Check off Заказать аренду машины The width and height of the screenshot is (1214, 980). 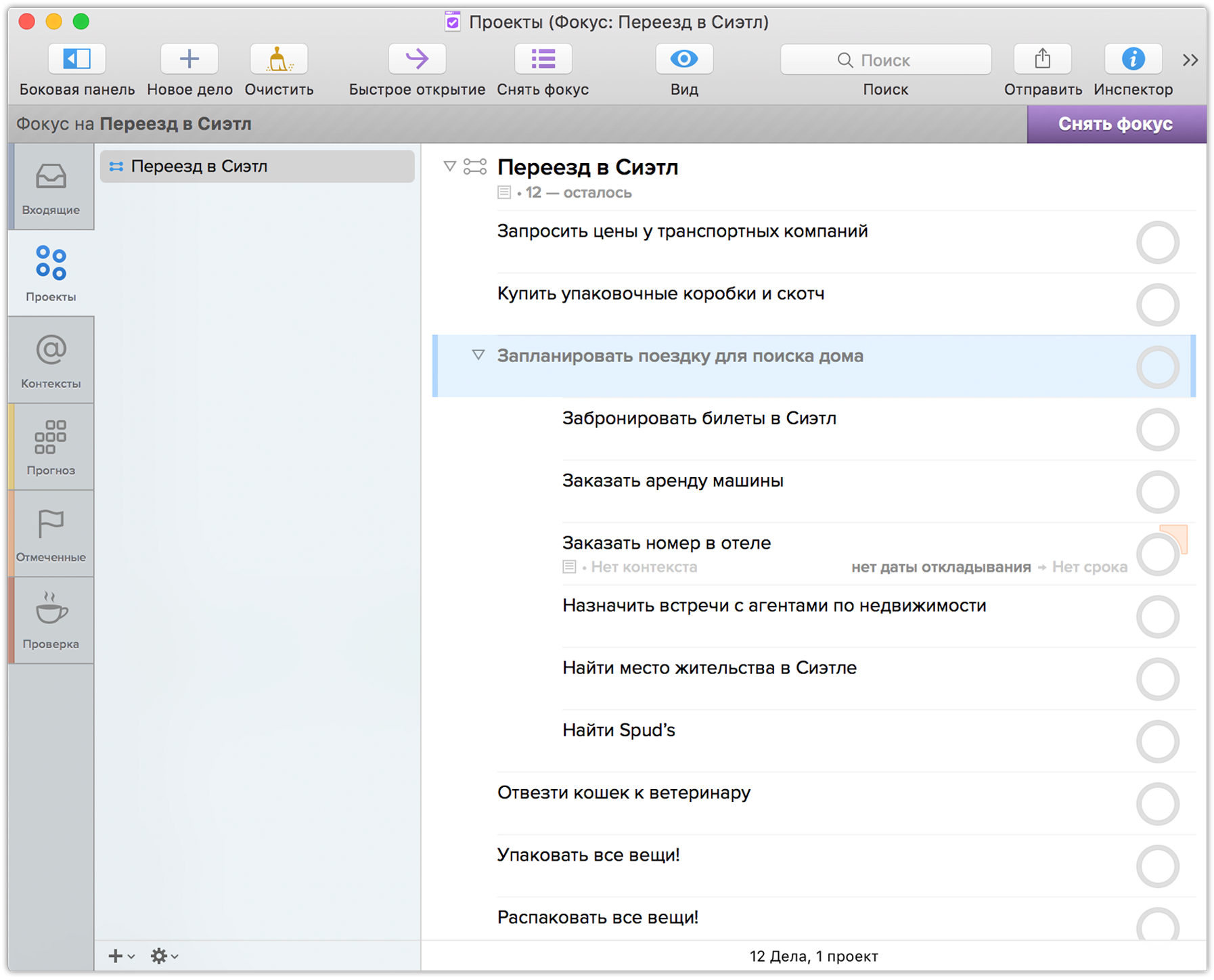(1157, 491)
